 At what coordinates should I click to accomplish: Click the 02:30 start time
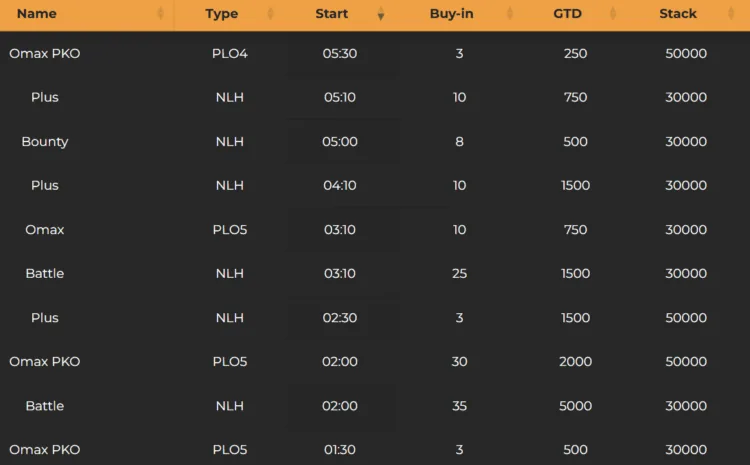click(x=340, y=318)
